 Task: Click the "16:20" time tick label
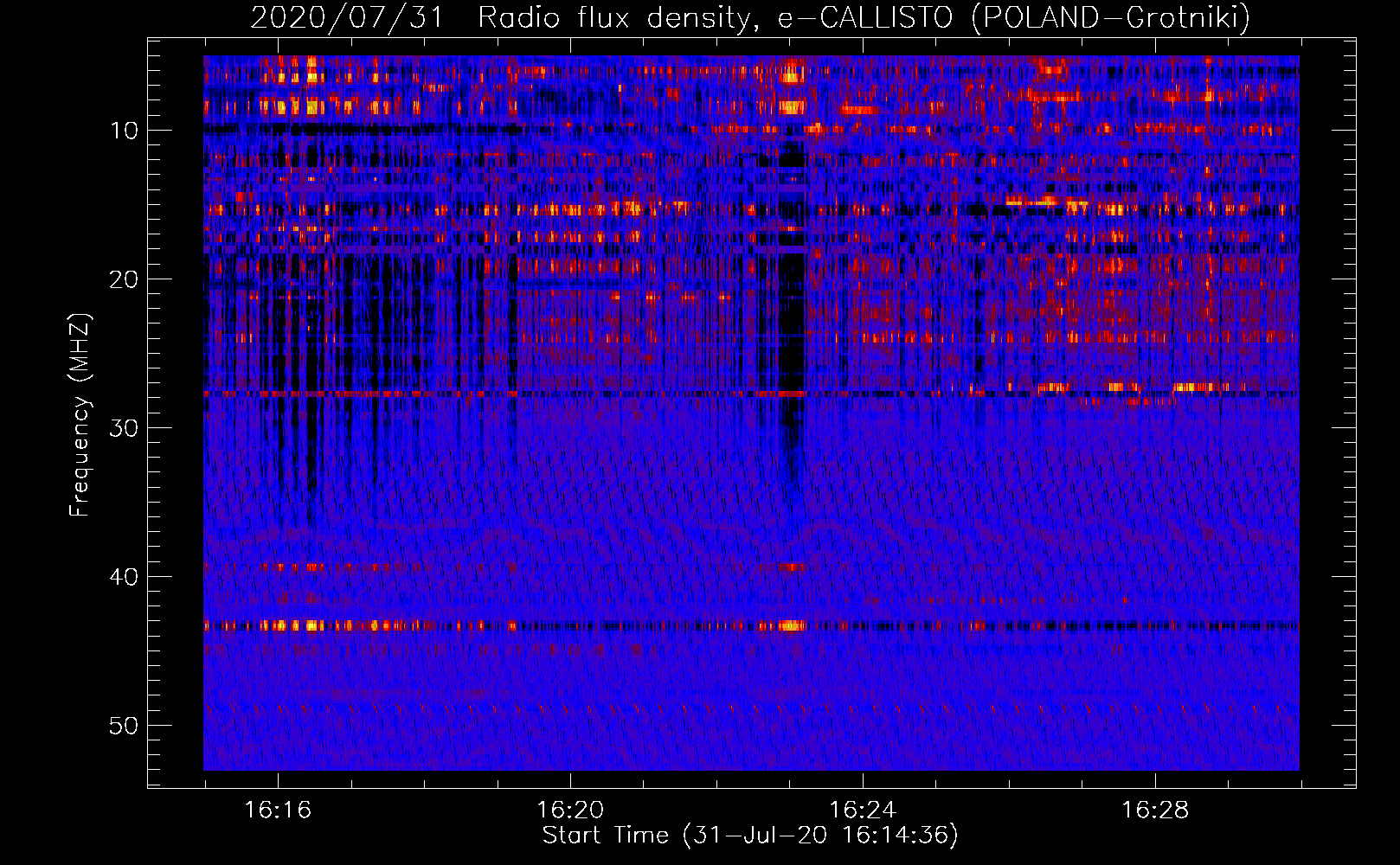click(570, 810)
